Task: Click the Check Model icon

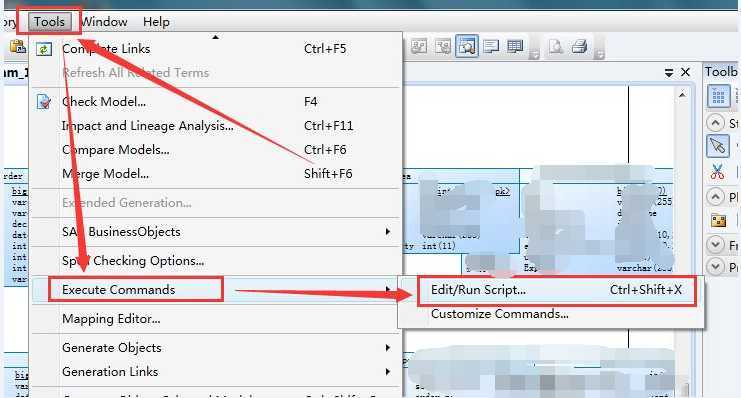Action: pos(44,102)
